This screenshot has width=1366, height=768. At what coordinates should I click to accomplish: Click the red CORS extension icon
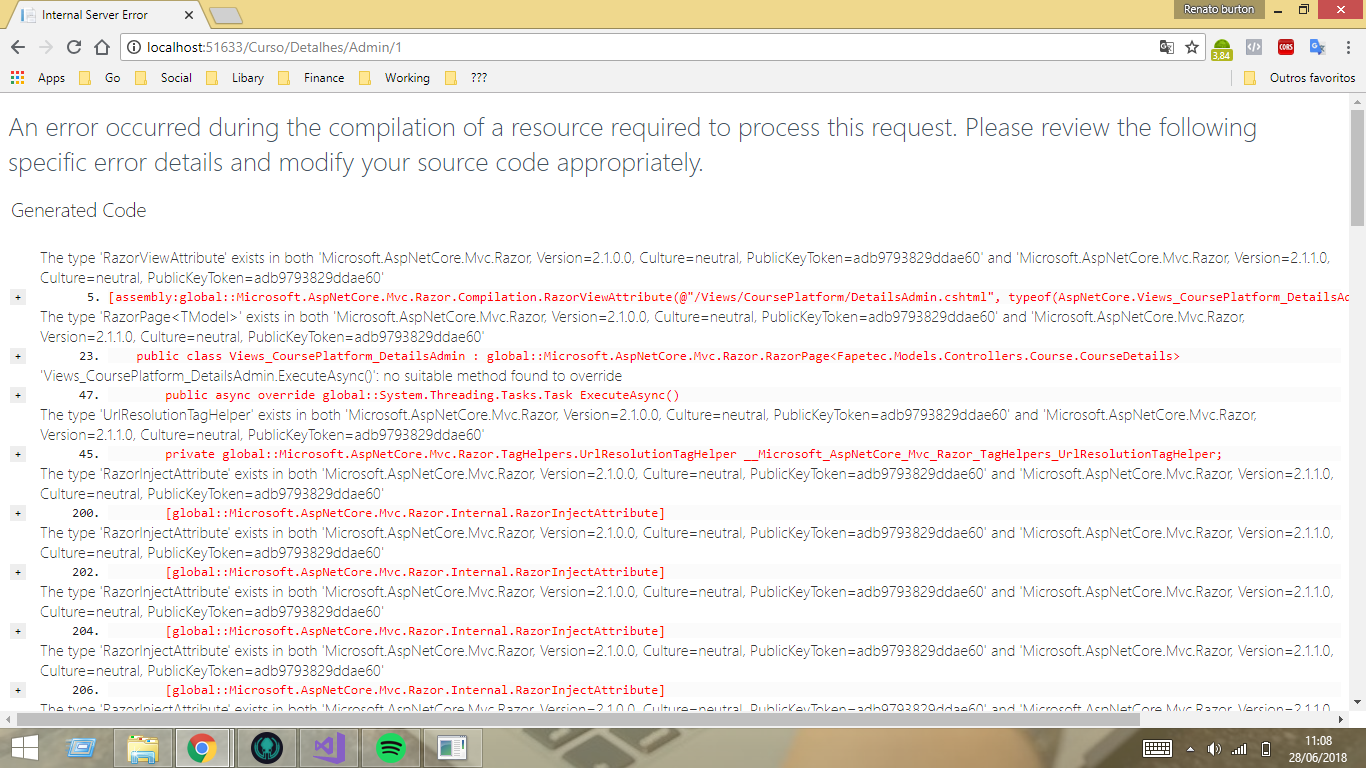pos(1285,47)
